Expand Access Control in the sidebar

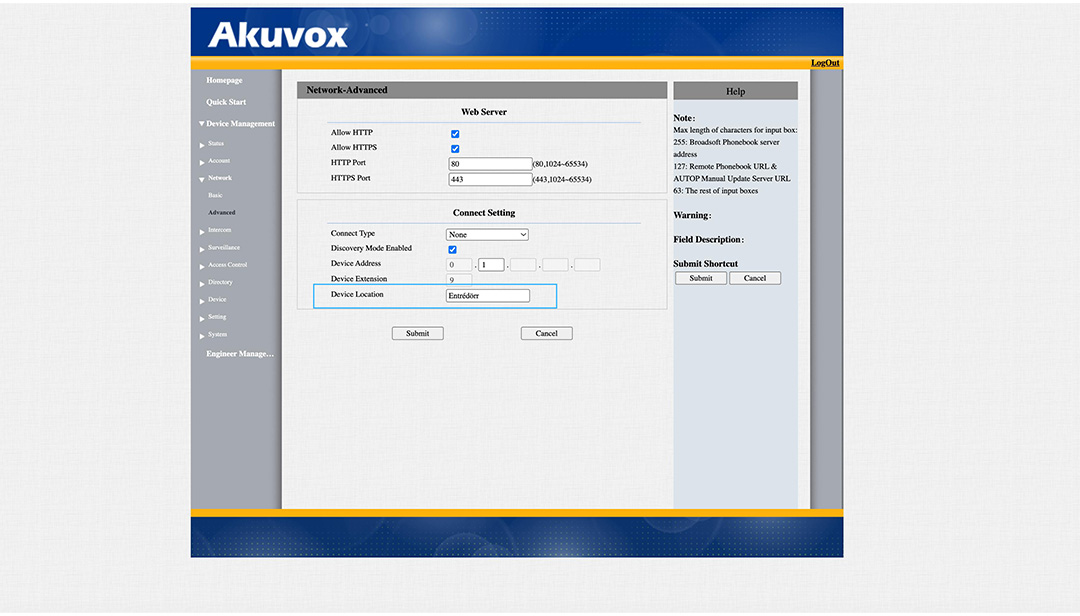(x=203, y=266)
